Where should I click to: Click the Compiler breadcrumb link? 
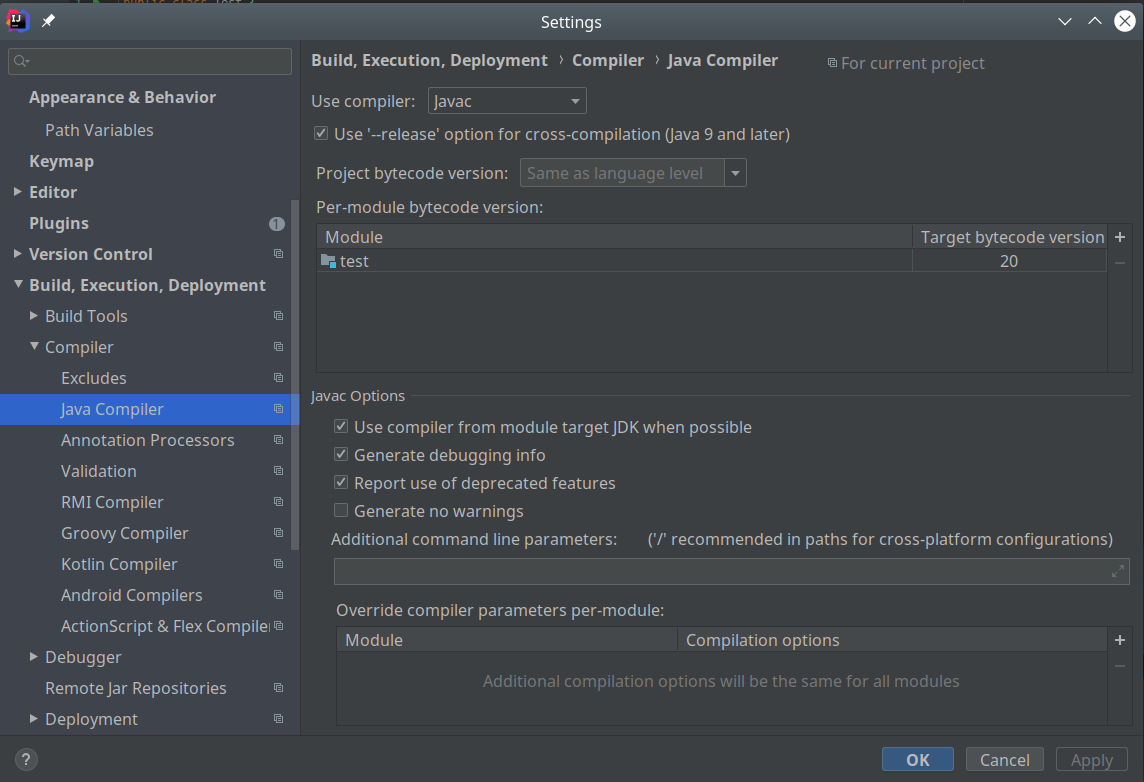tap(608, 61)
